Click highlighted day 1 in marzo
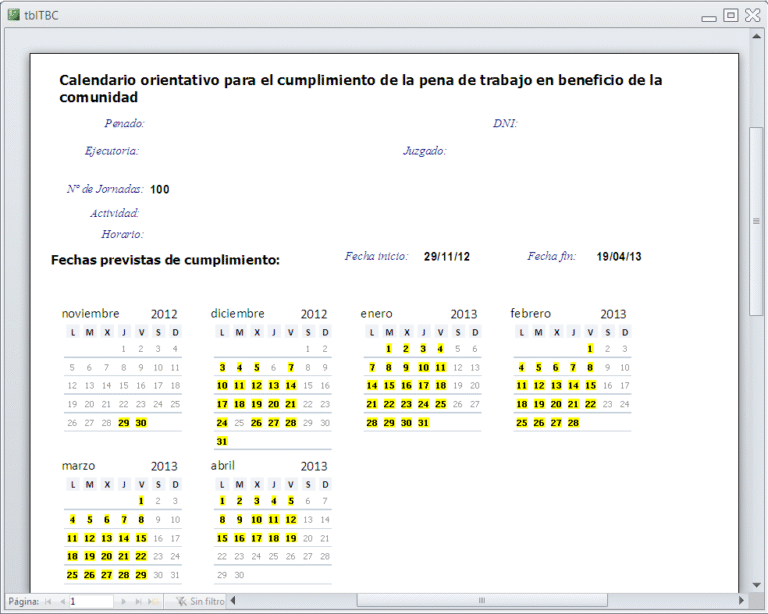Screen dimensions: 768x614 coord(141,501)
